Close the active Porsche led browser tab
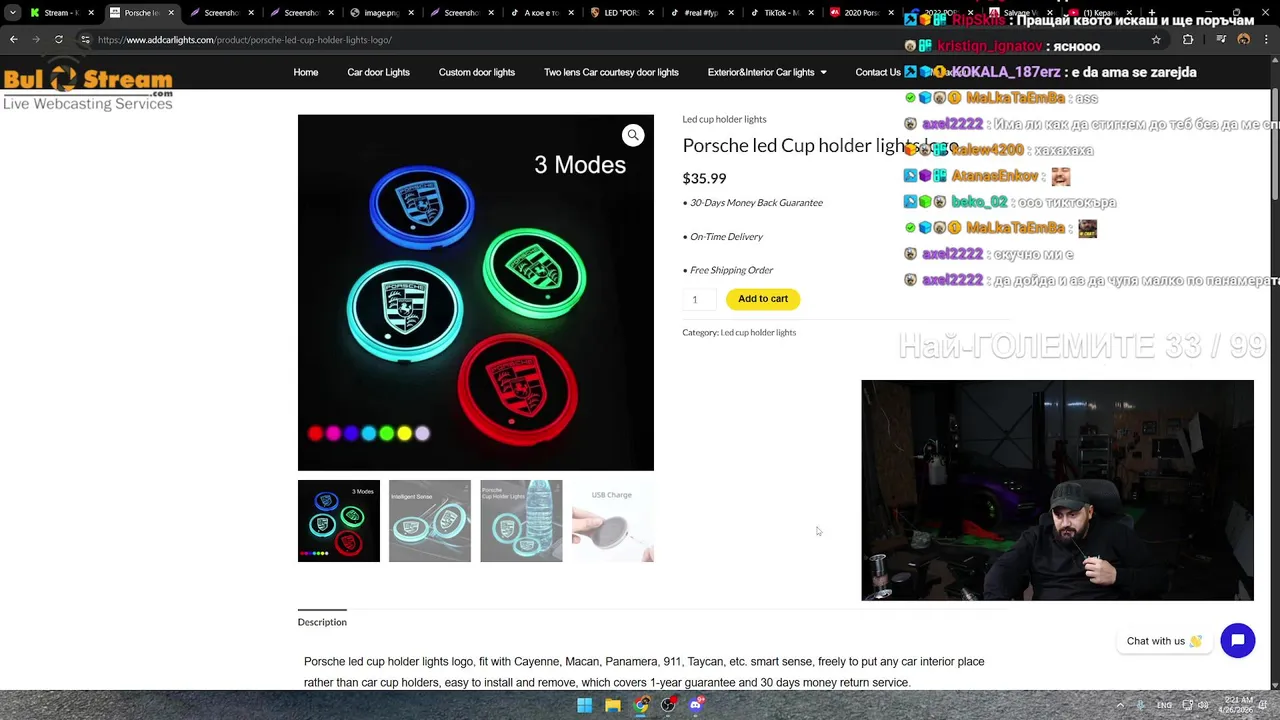This screenshot has height=720, width=1280. [x=171, y=13]
